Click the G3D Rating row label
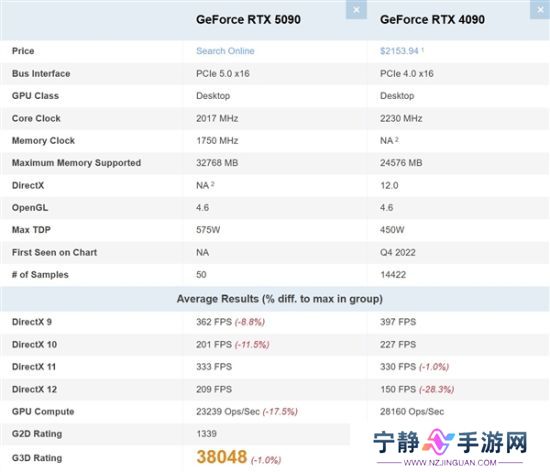The width and height of the screenshot is (550, 472). (x=37, y=458)
